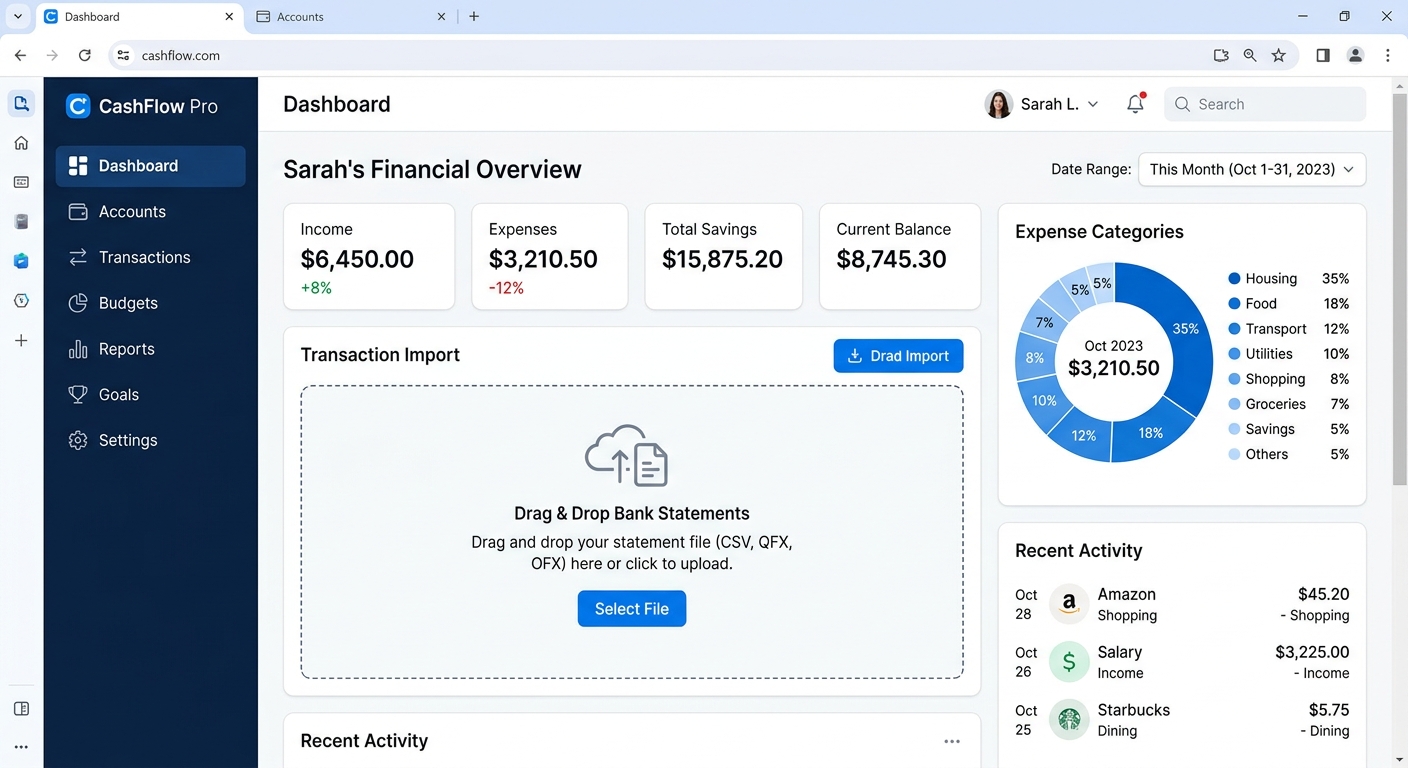Viewport: 1408px width, 768px height.
Task: Open Sarah L. account menu
Action: (x=1042, y=104)
